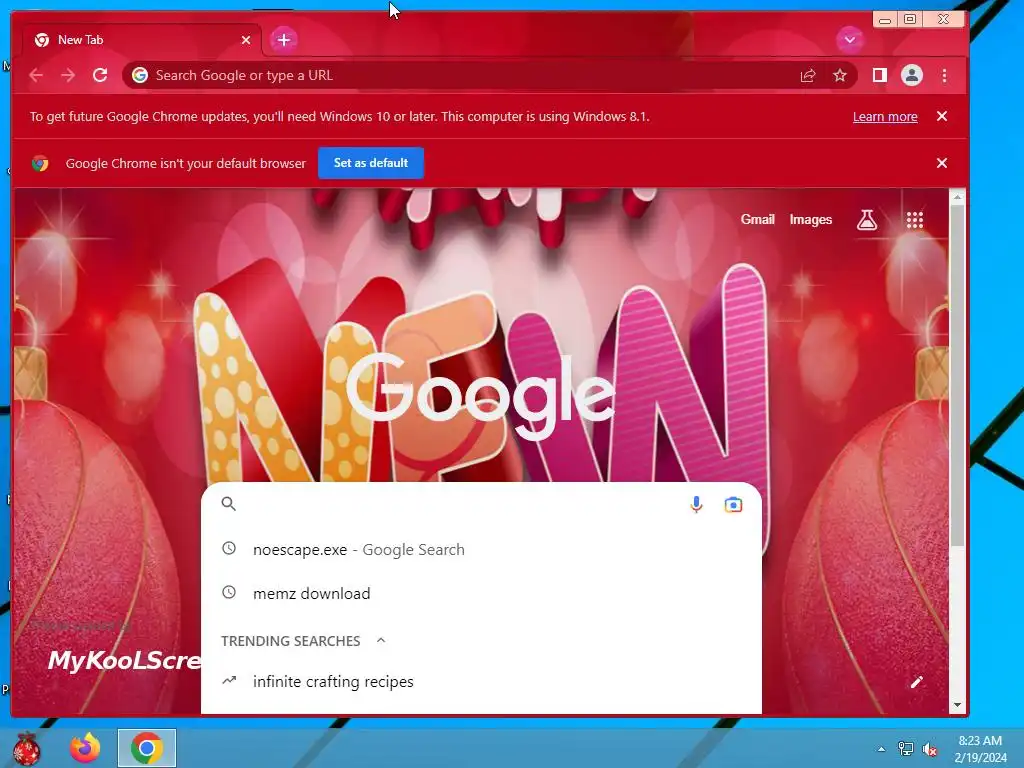
Task: Open the Chrome side panel
Action: (x=880, y=76)
